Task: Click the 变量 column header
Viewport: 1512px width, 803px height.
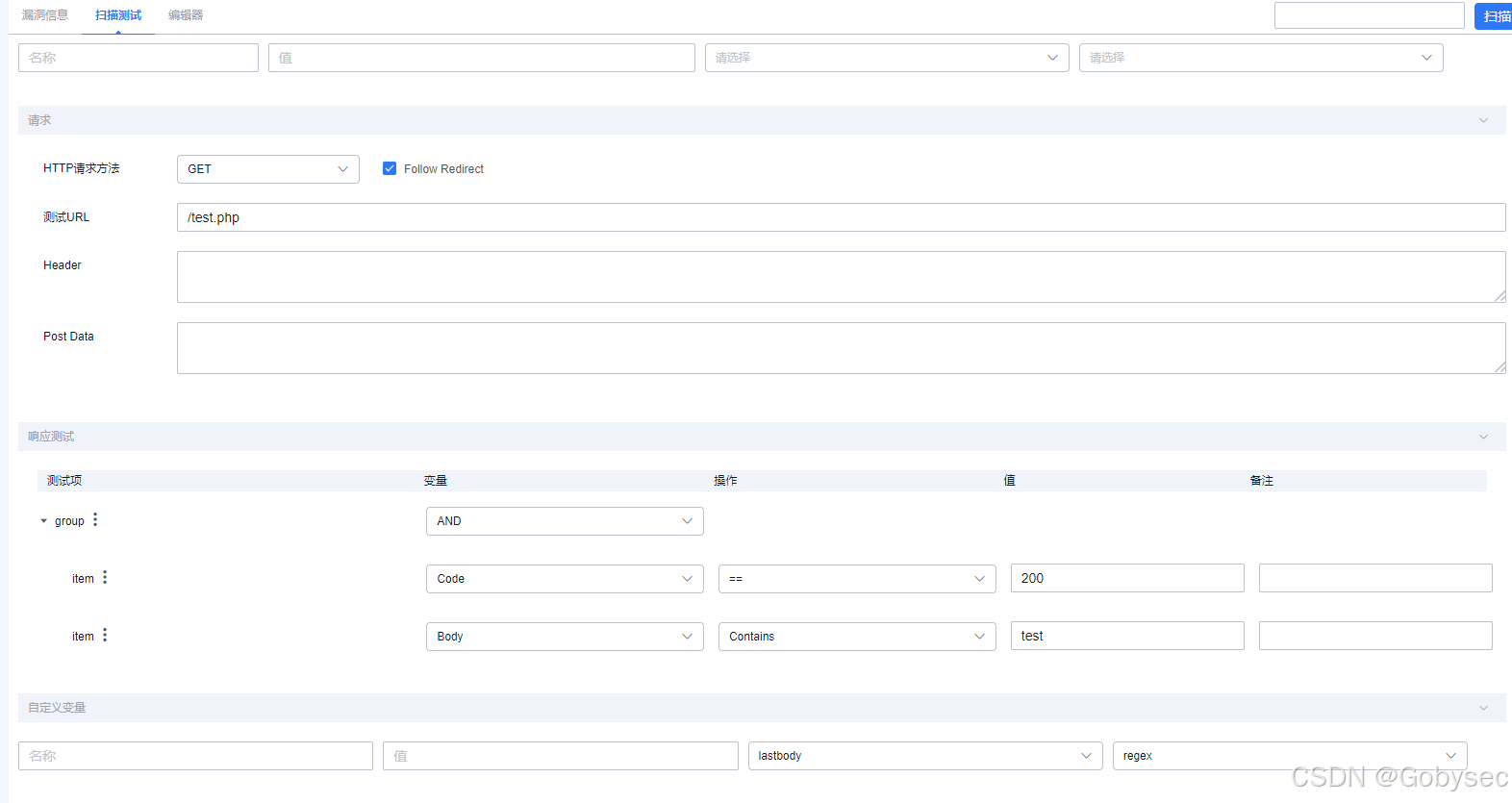Action: [436, 481]
